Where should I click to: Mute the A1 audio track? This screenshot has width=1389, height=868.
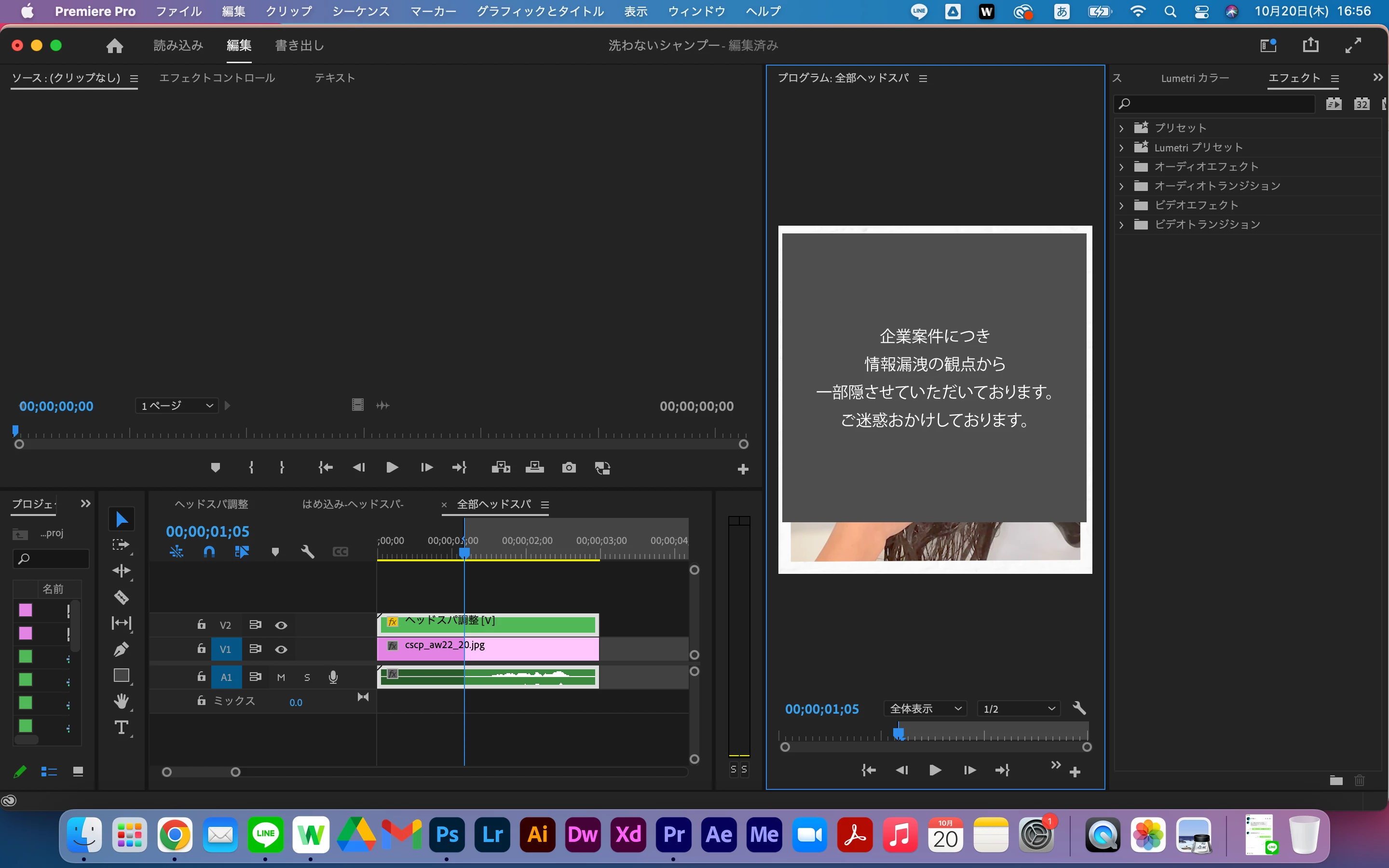(281, 678)
